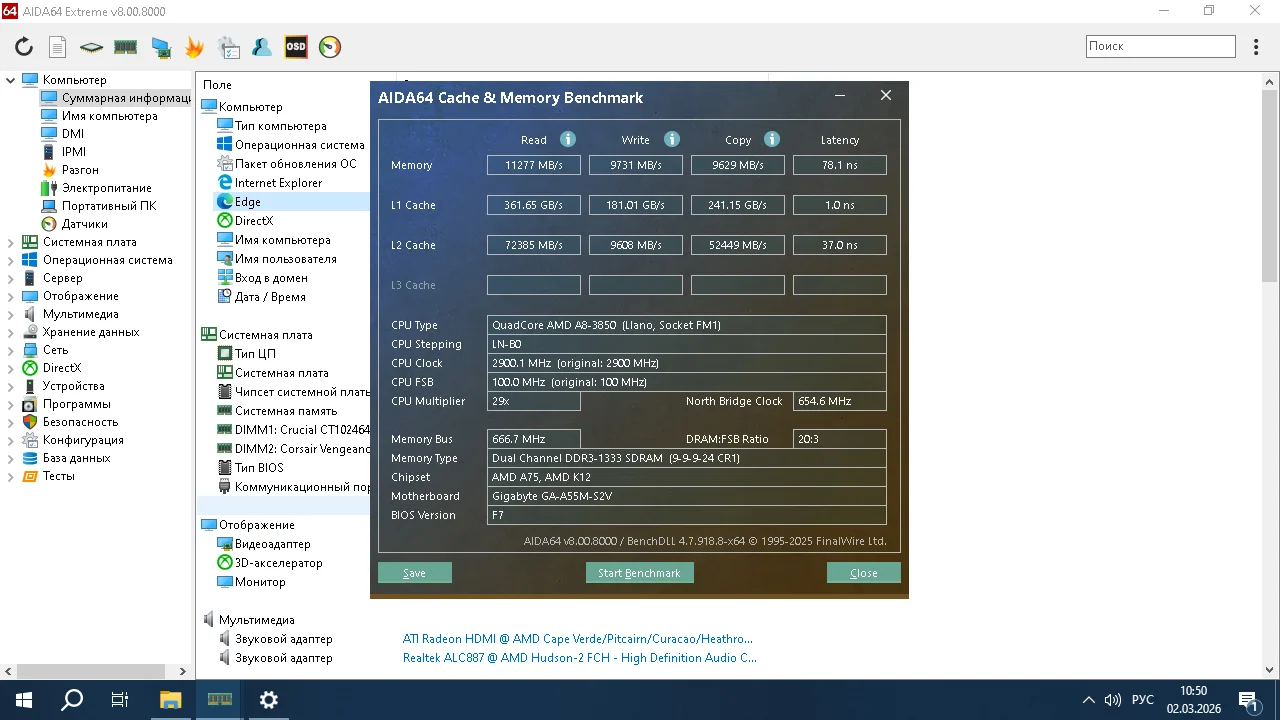The image size is (1280, 720).
Task: Click the info icon beside Copy
Action: pyautogui.click(x=772, y=140)
